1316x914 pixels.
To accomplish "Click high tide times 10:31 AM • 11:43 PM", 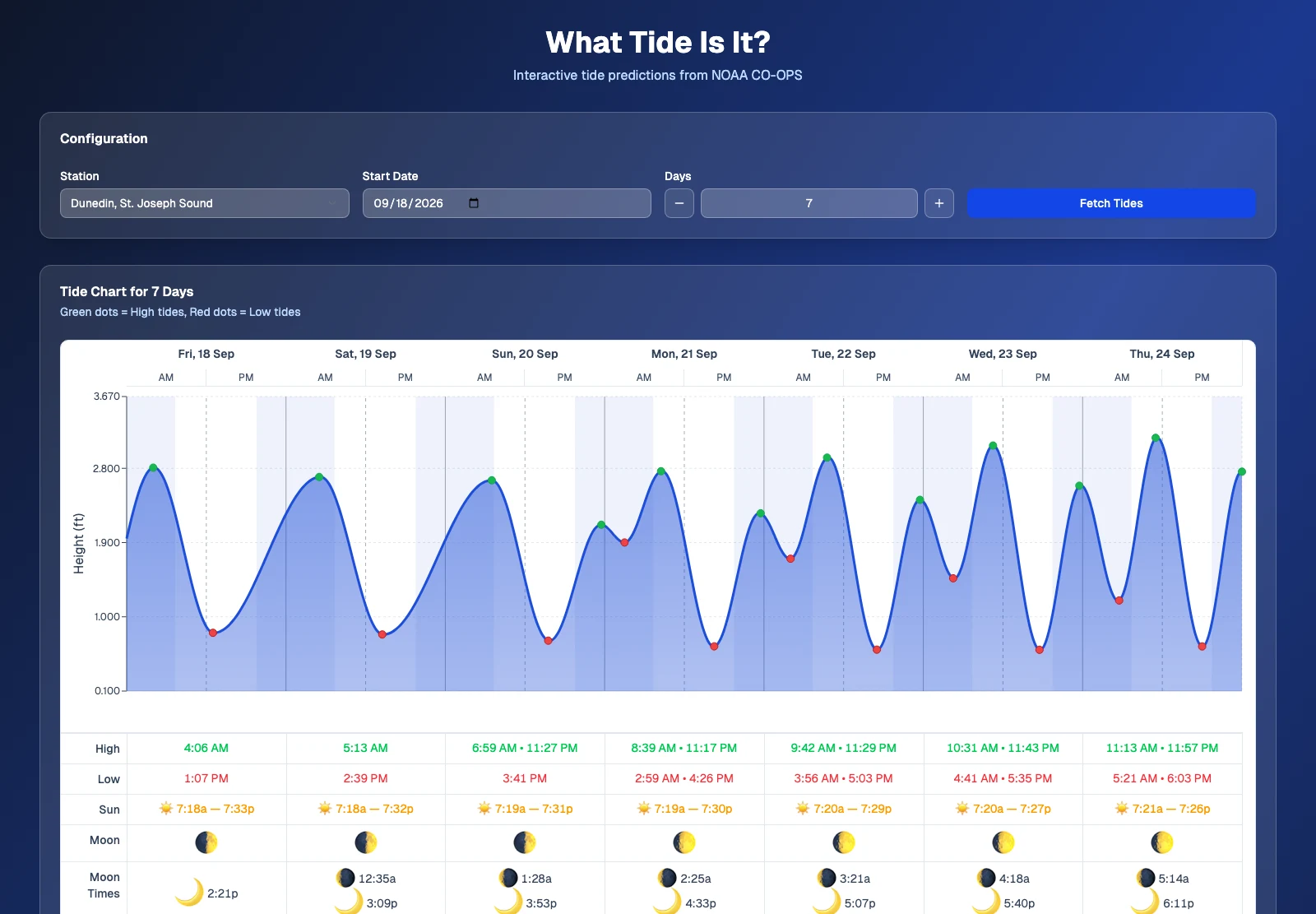I will 1003,748.
